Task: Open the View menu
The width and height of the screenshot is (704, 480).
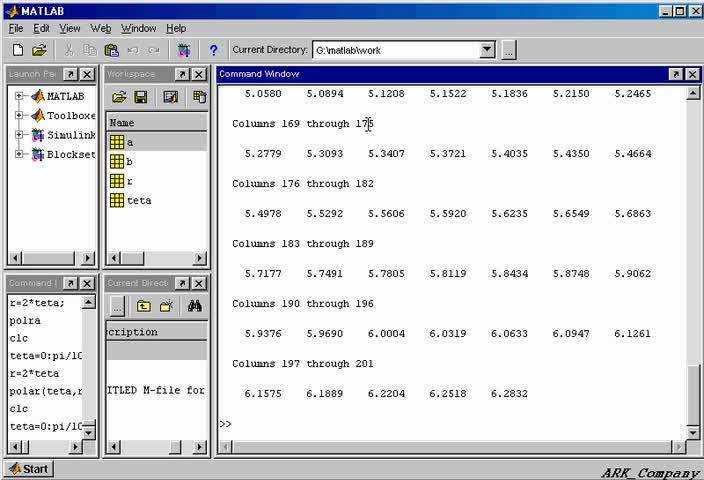Action: (70, 29)
